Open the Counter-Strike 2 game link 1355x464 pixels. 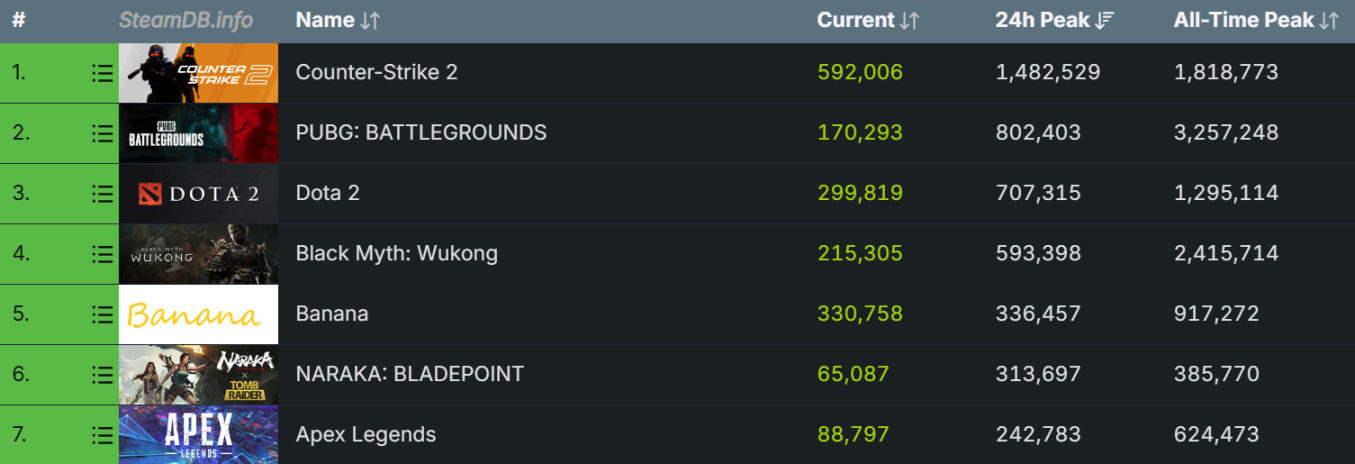376,73
